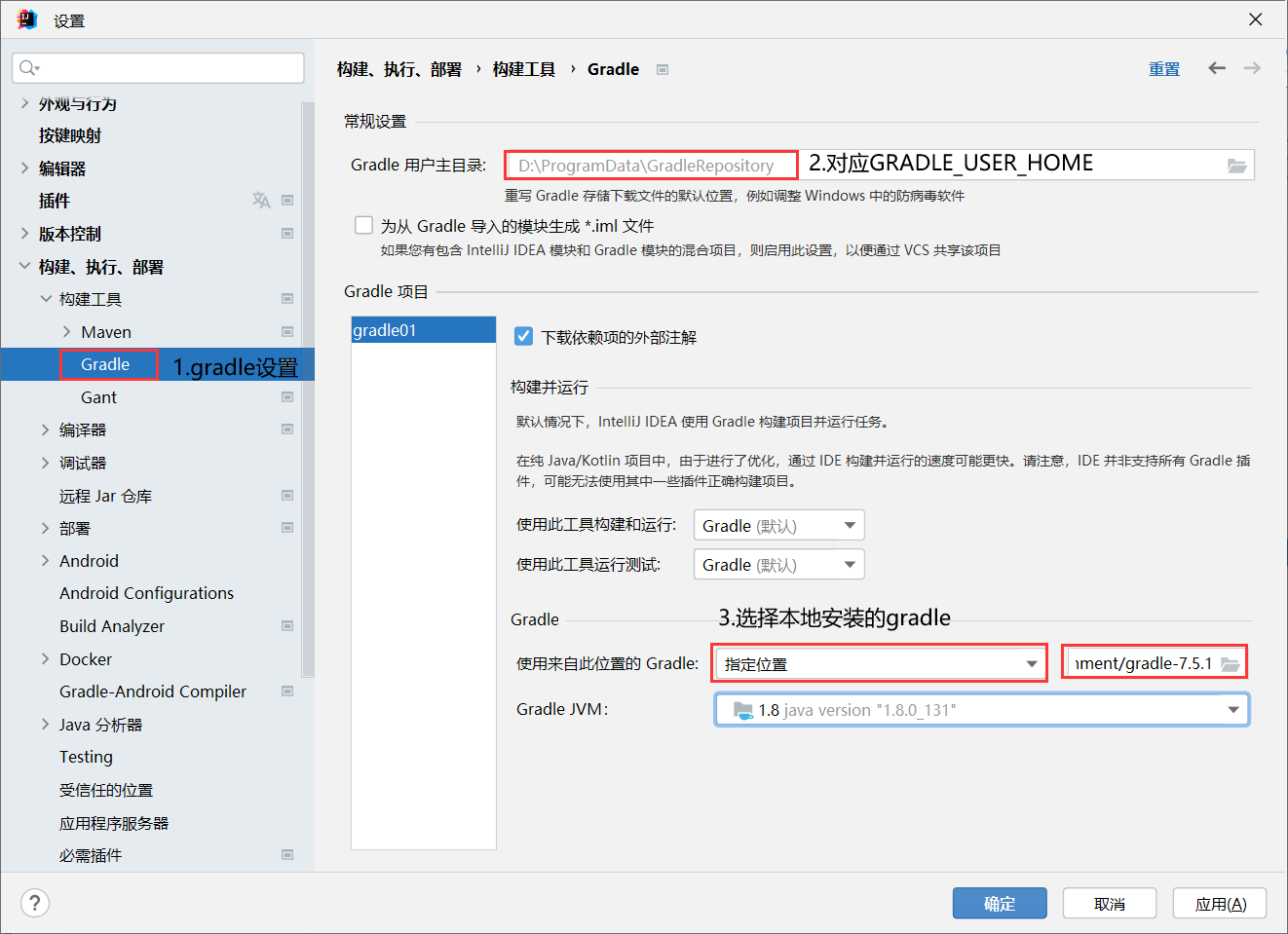
Task: Click project-level icon beside 必需插件
Action: 287,854
